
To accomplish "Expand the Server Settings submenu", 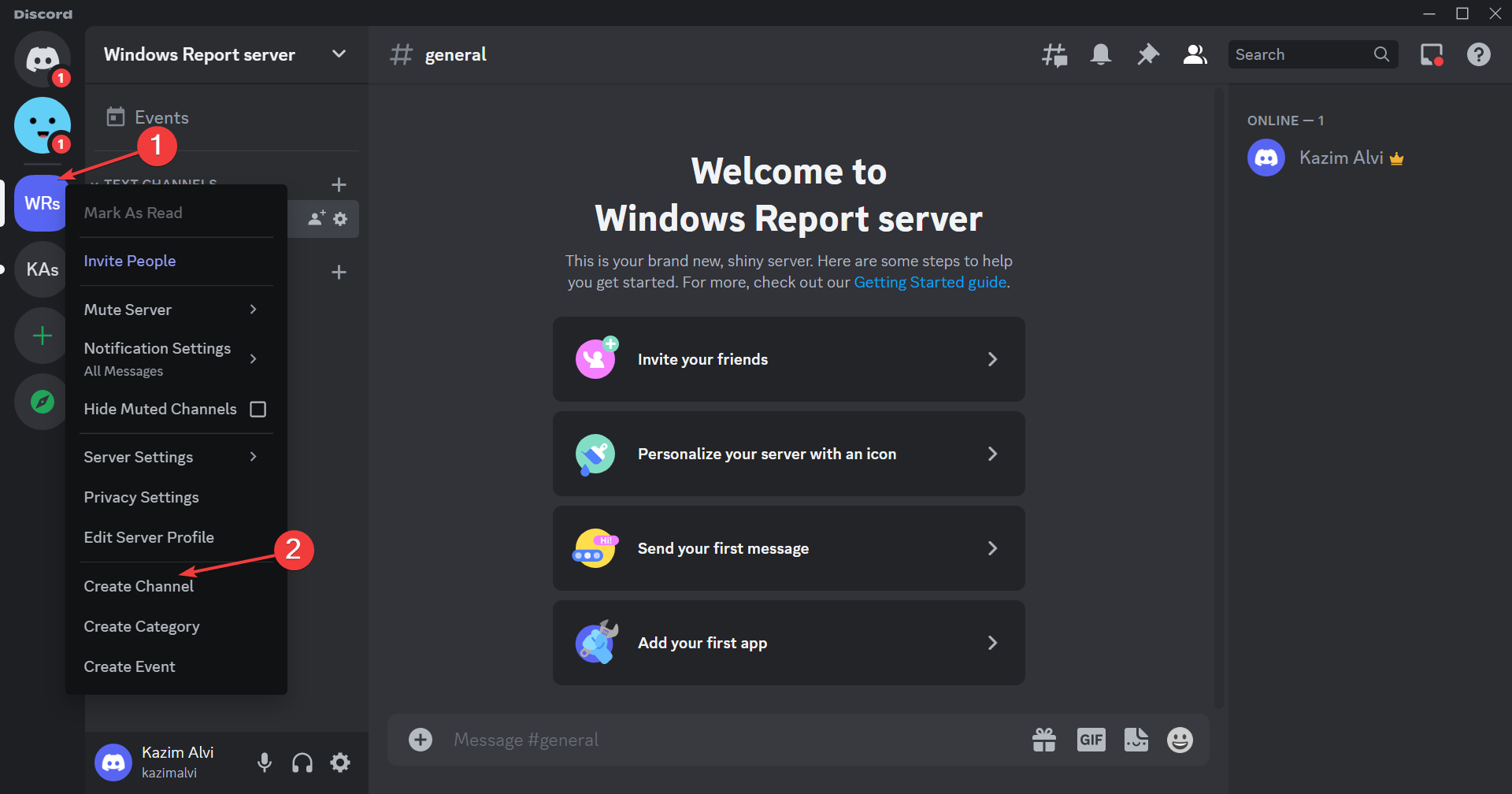I will 176,457.
